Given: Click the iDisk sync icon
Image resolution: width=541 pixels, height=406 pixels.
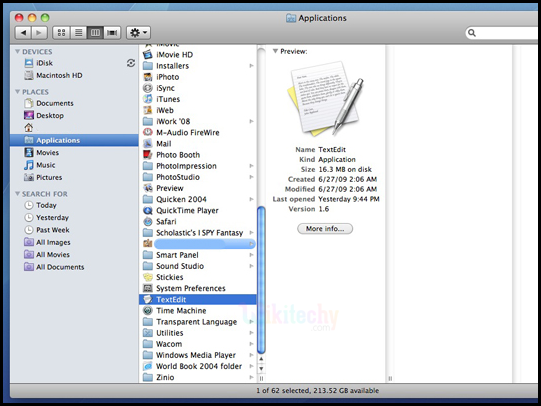Looking at the screenshot, I should (x=131, y=63).
